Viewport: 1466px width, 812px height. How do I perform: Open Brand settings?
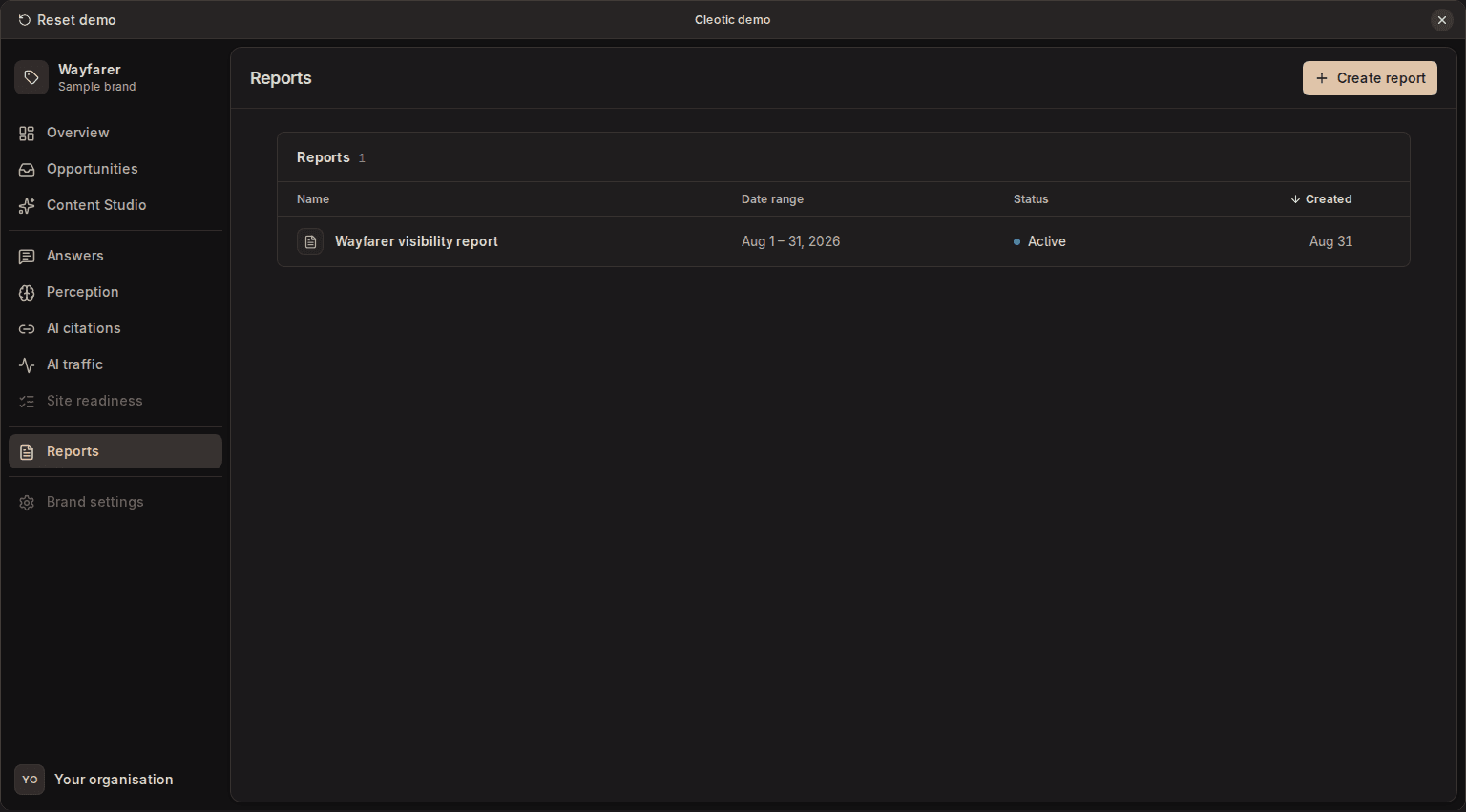tap(115, 503)
